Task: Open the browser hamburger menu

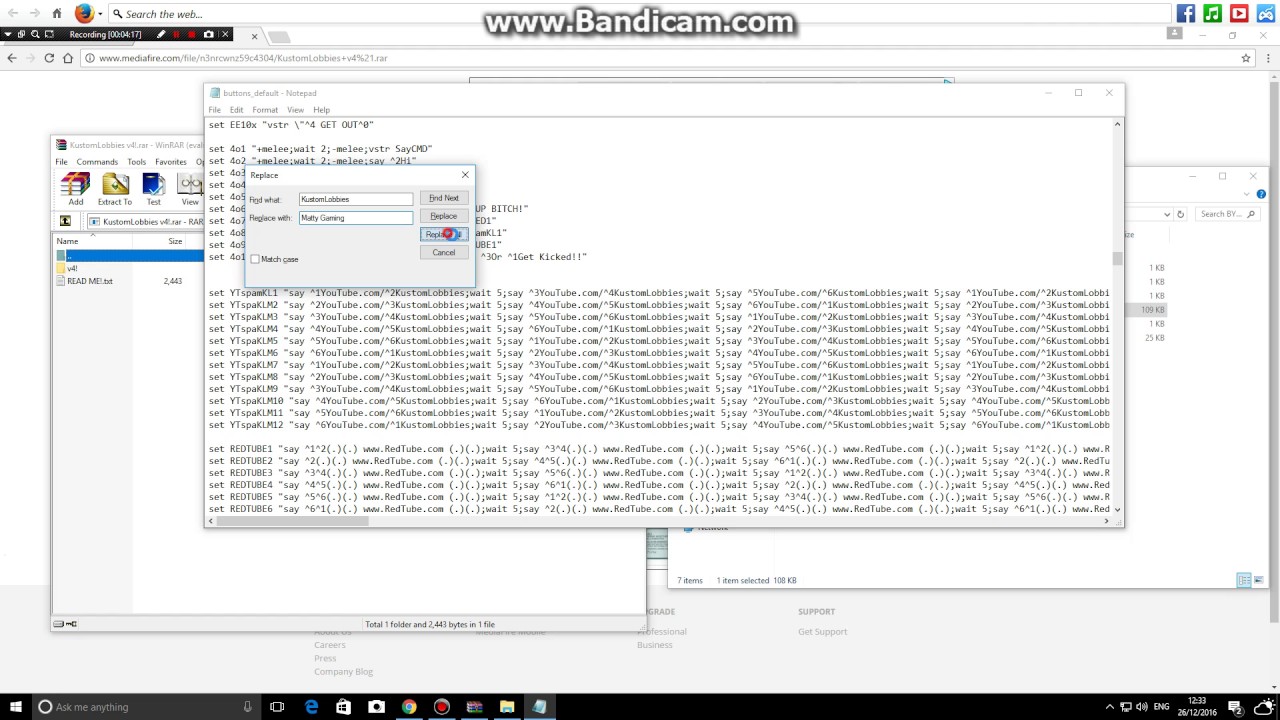Action: pos(1267,58)
